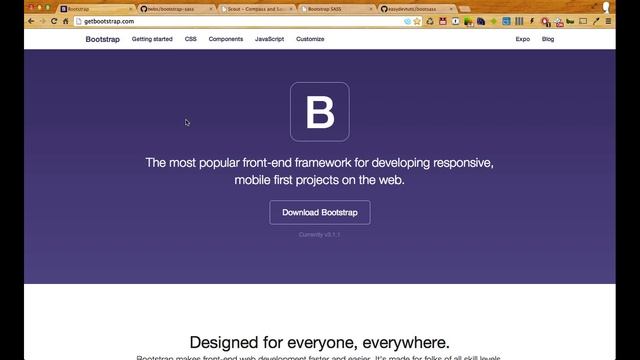This screenshot has height=360, width=640.
Task: Select the eyedropper color picker extension
Action: [x=596, y=22]
